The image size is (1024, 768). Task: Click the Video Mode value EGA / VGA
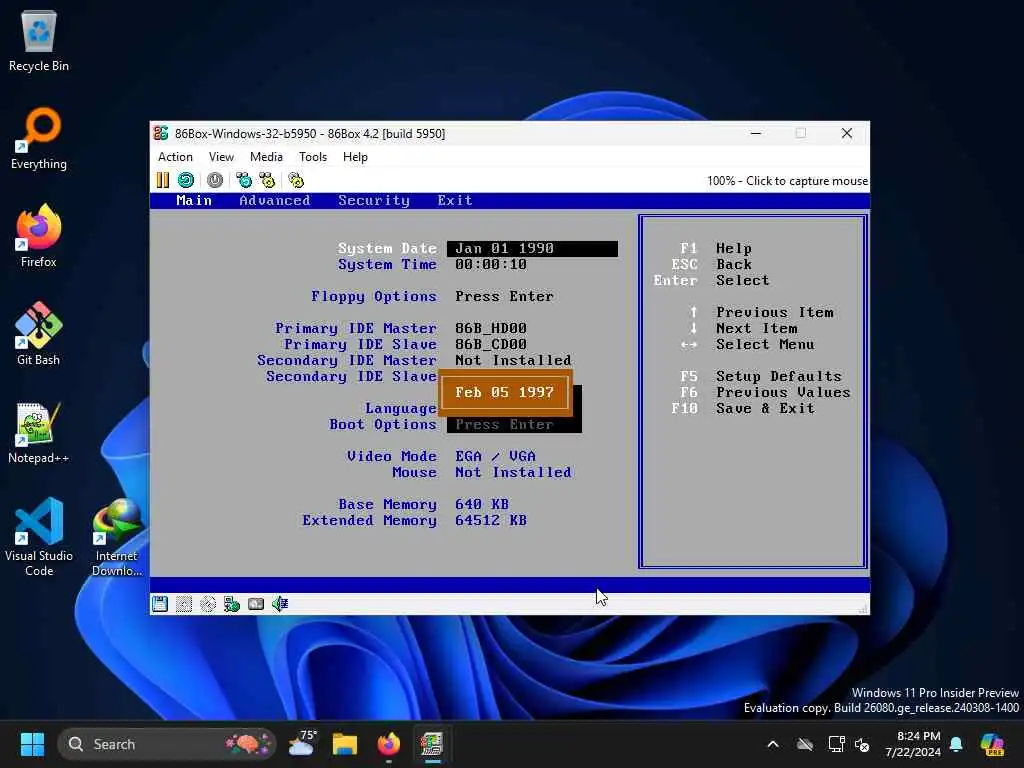pos(495,456)
